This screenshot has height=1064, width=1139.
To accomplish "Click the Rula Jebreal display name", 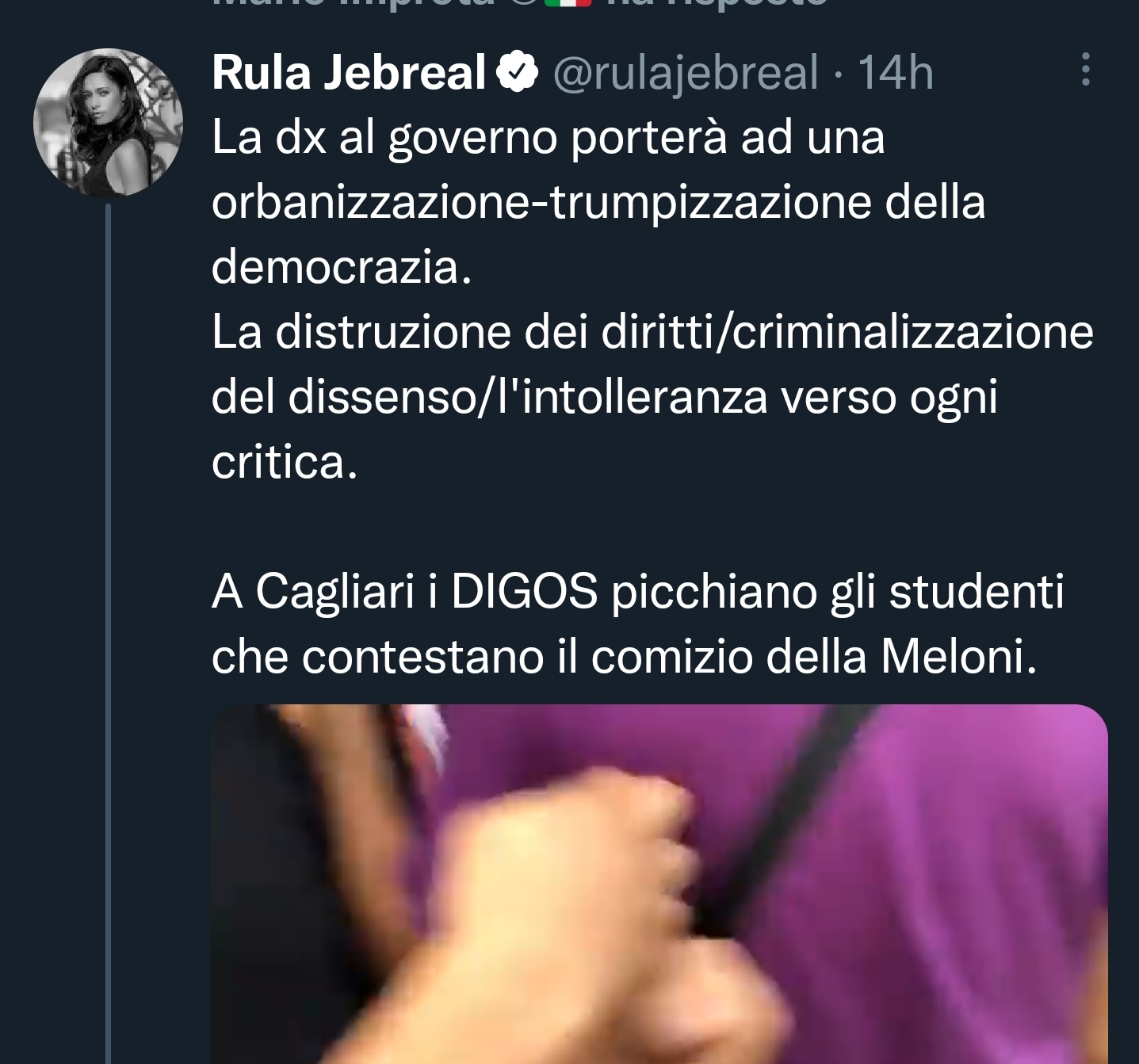I will click(x=349, y=74).
